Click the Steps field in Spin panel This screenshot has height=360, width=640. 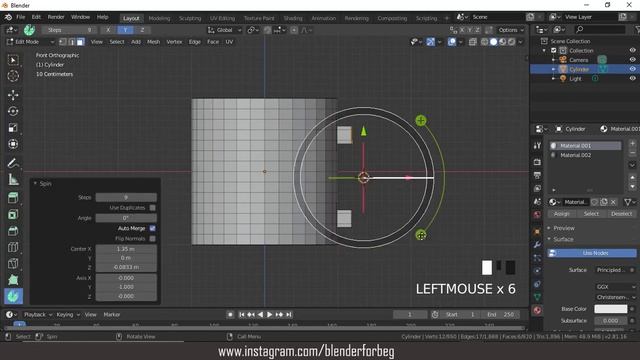tap(126, 198)
